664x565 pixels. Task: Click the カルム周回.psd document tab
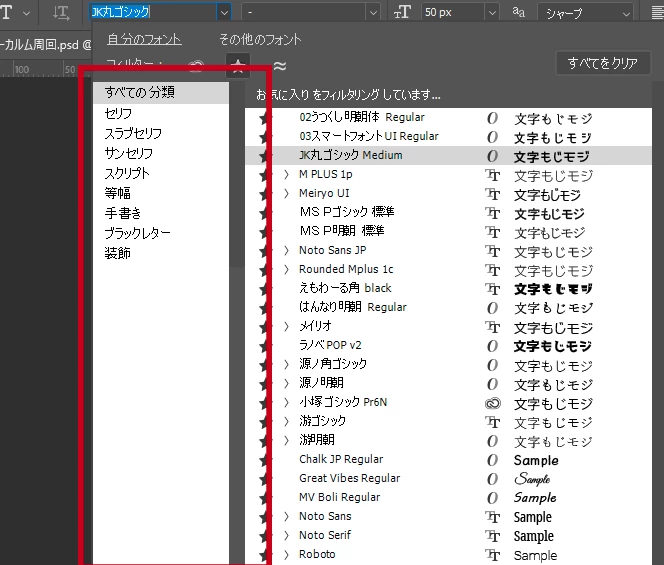tap(45, 44)
